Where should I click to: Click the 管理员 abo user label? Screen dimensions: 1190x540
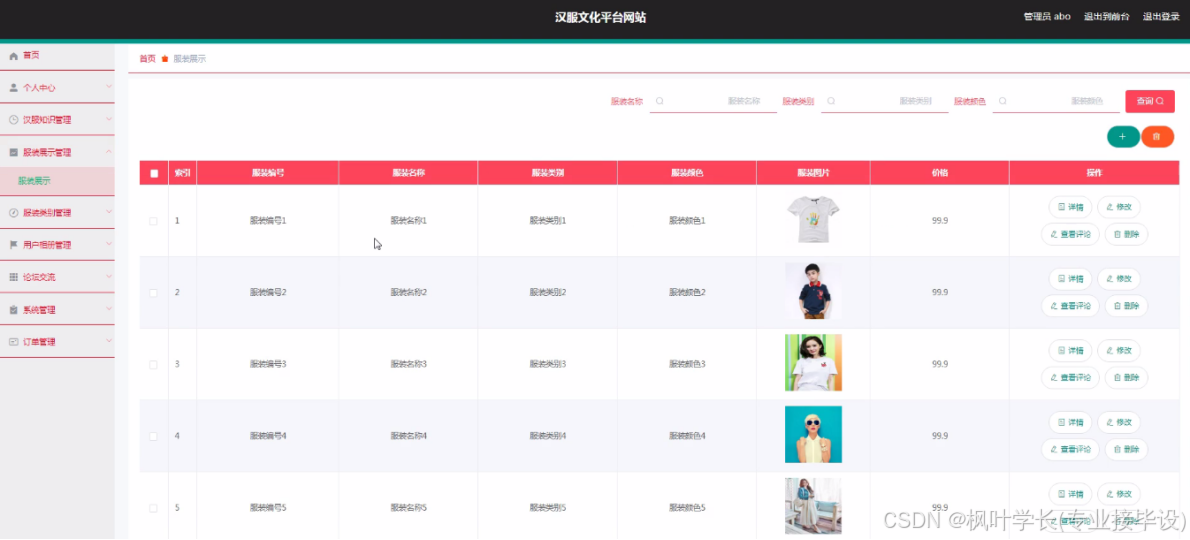pos(1047,17)
